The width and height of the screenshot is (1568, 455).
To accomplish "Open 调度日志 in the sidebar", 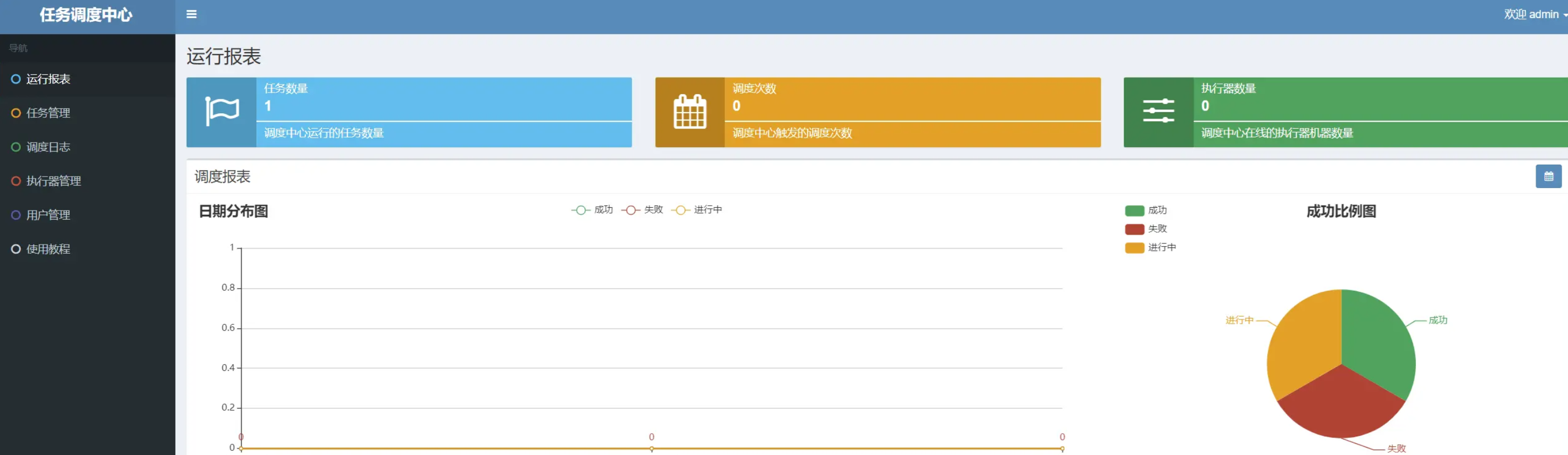I will 88,147.
